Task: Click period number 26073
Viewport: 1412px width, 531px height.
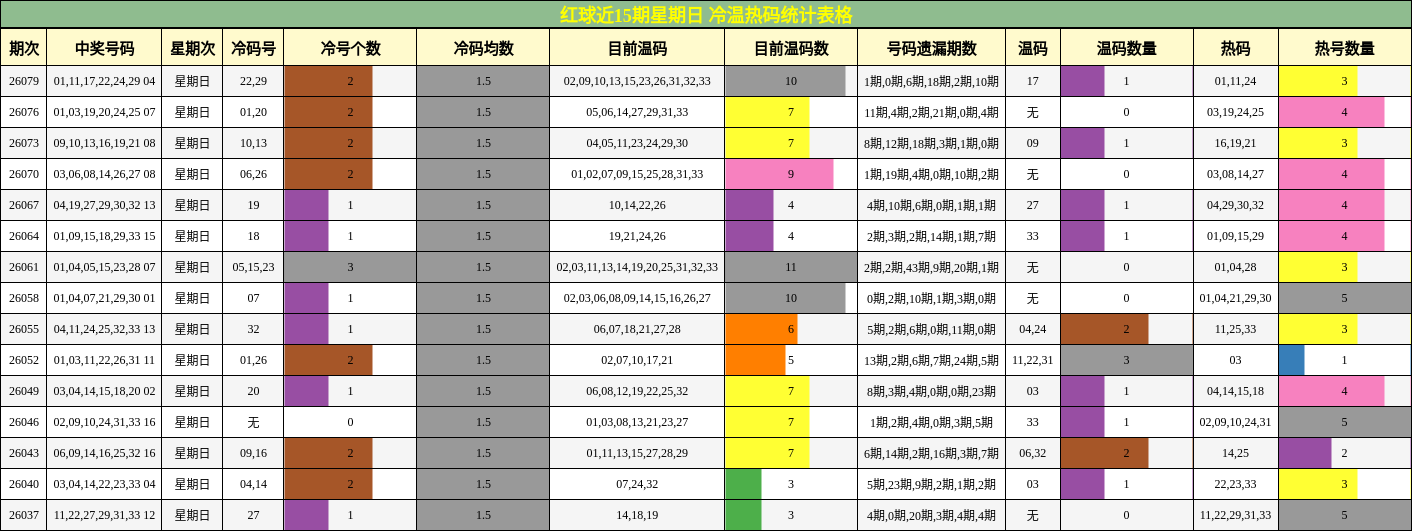Action: click(x=24, y=143)
